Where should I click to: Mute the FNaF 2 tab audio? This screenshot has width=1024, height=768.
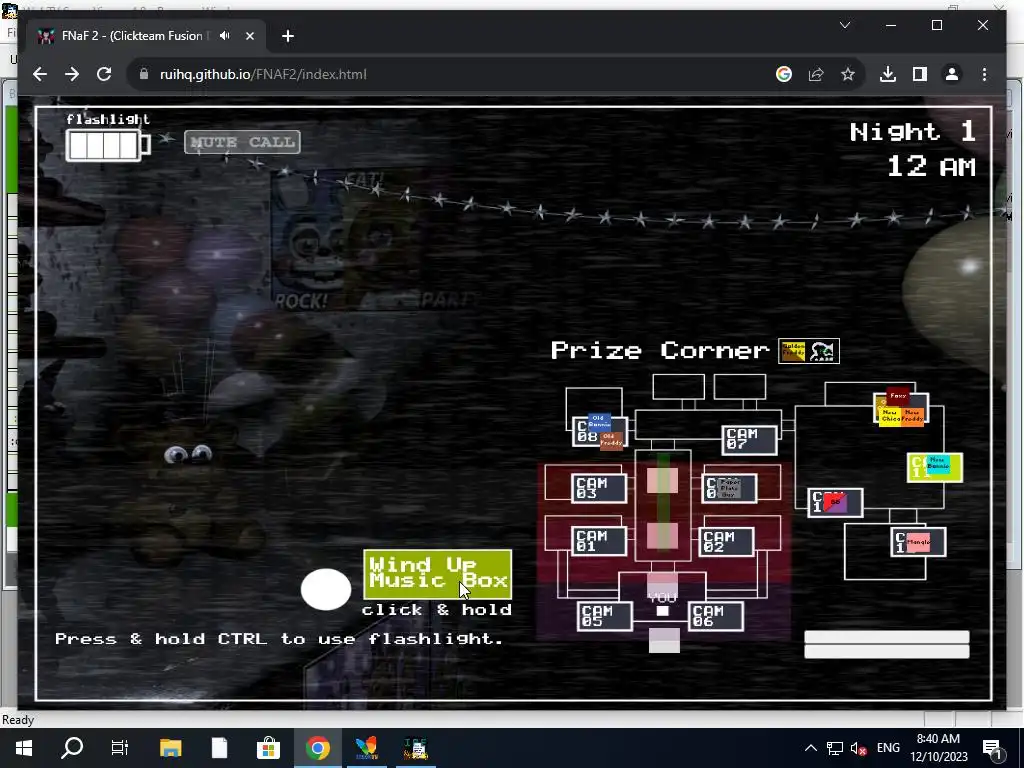click(x=225, y=36)
